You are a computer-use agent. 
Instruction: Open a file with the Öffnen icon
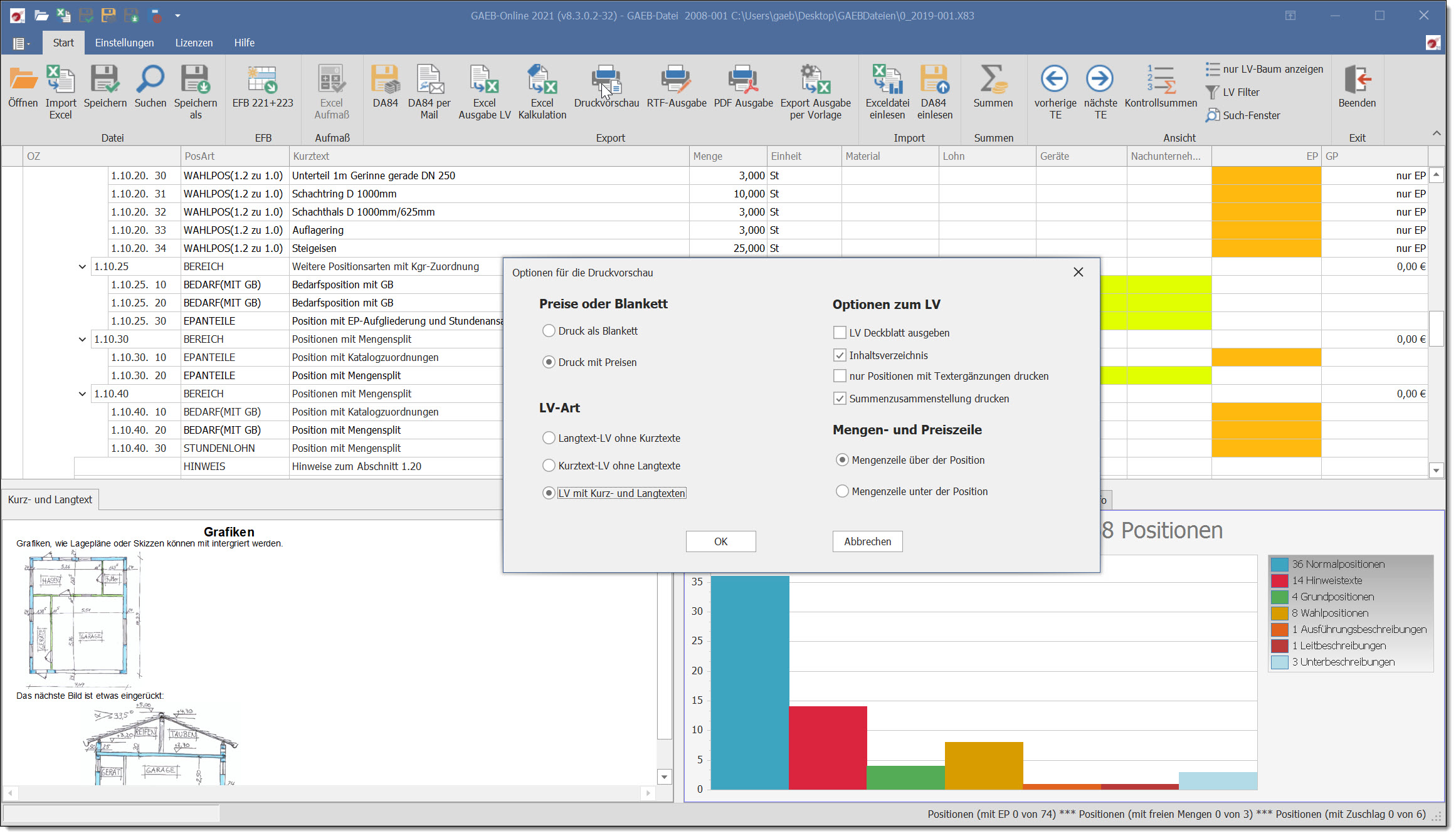coord(23,87)
